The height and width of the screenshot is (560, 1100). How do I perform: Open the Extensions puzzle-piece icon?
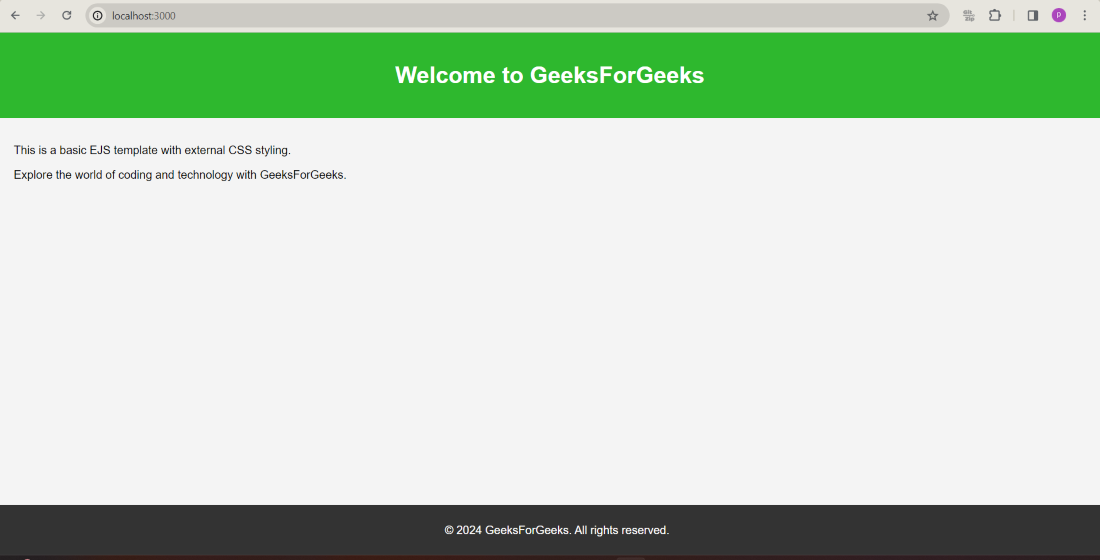coord(995,15)
